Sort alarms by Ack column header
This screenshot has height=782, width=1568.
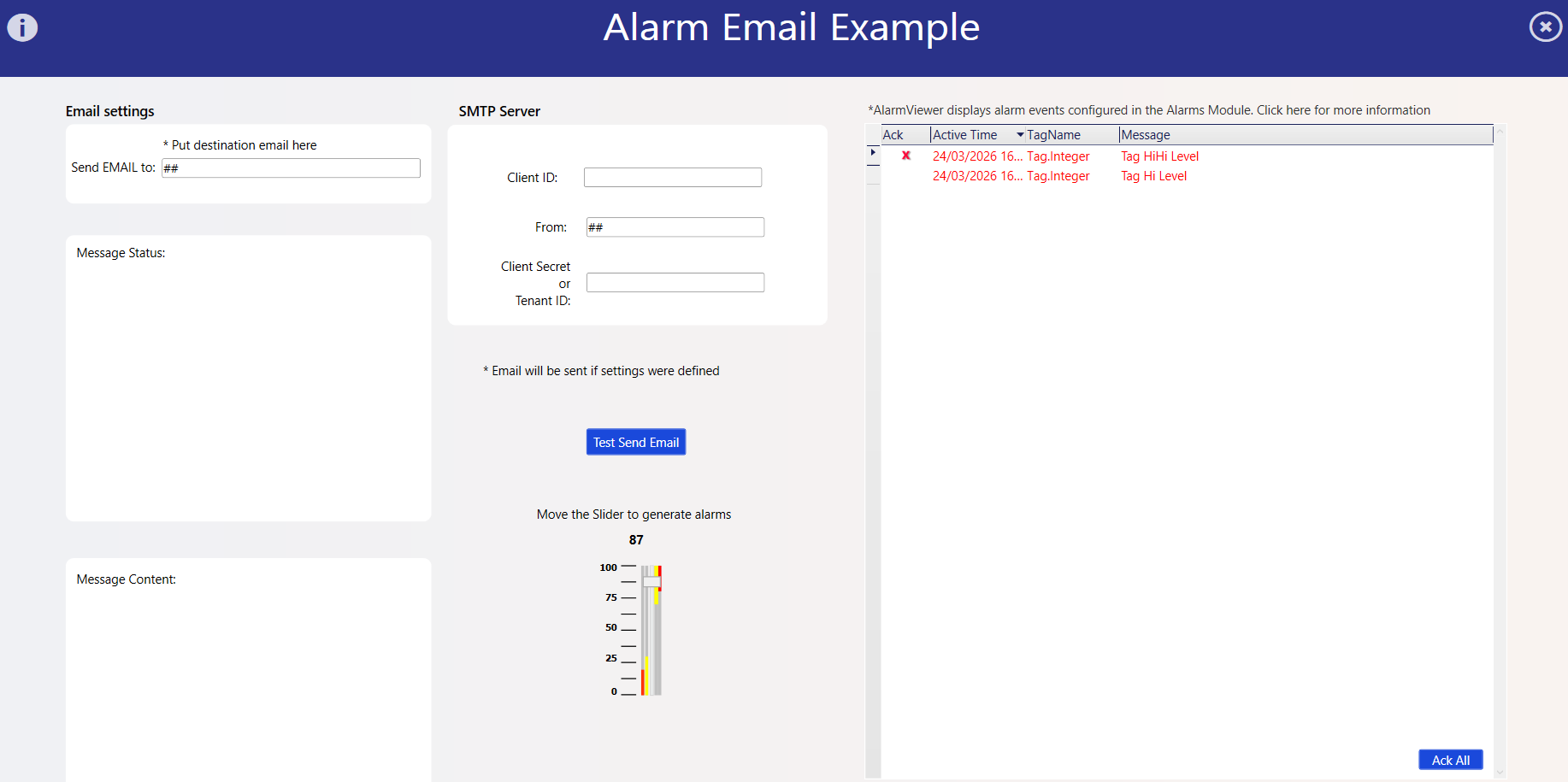click(x=893, y=135)
